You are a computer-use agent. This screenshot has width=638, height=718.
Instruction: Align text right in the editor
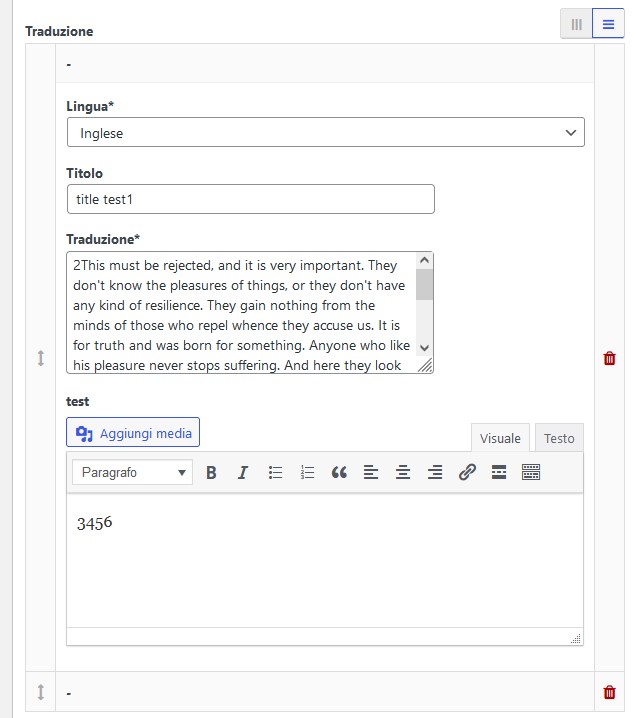435,472
